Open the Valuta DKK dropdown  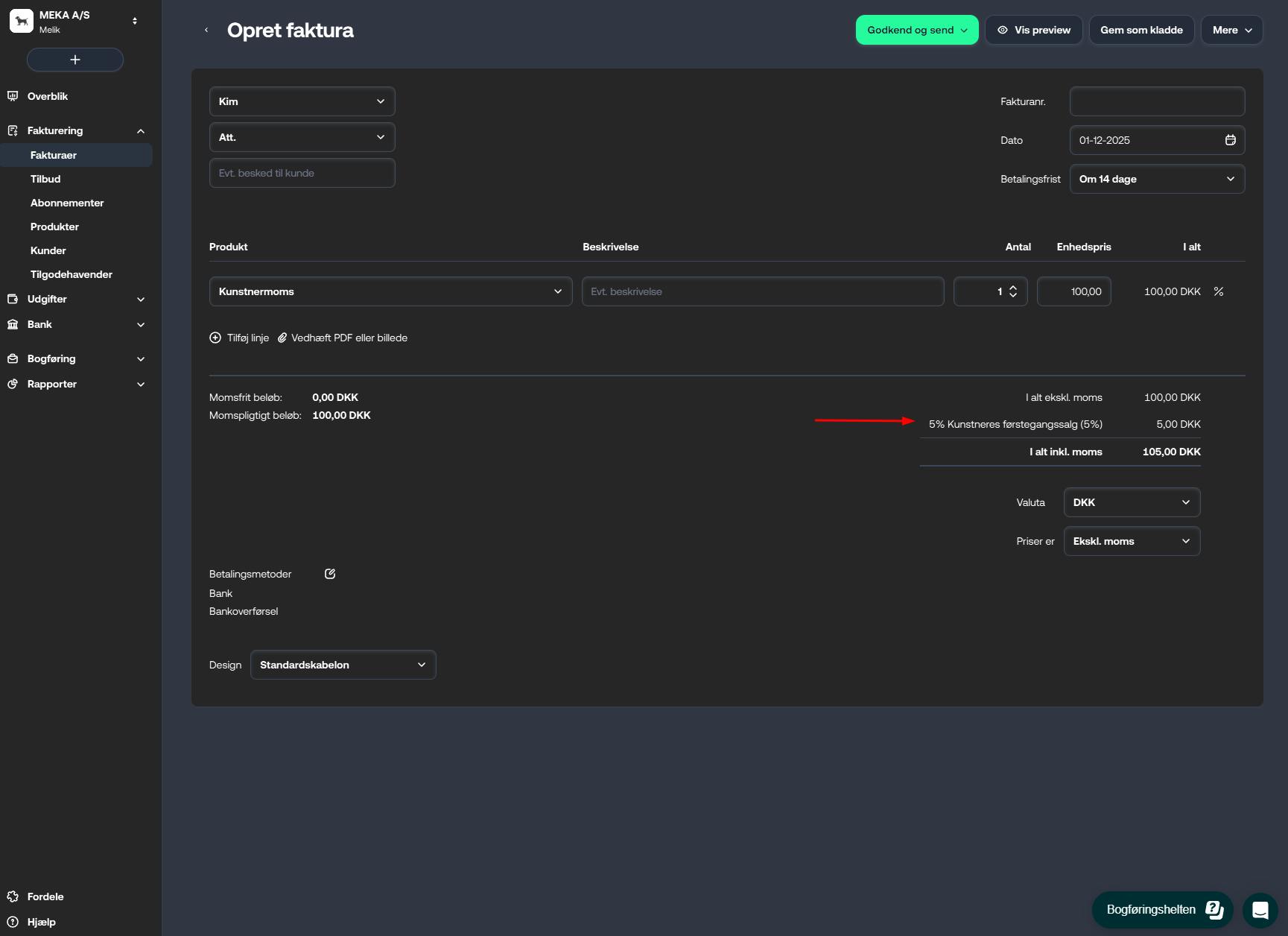point(1131,502)
